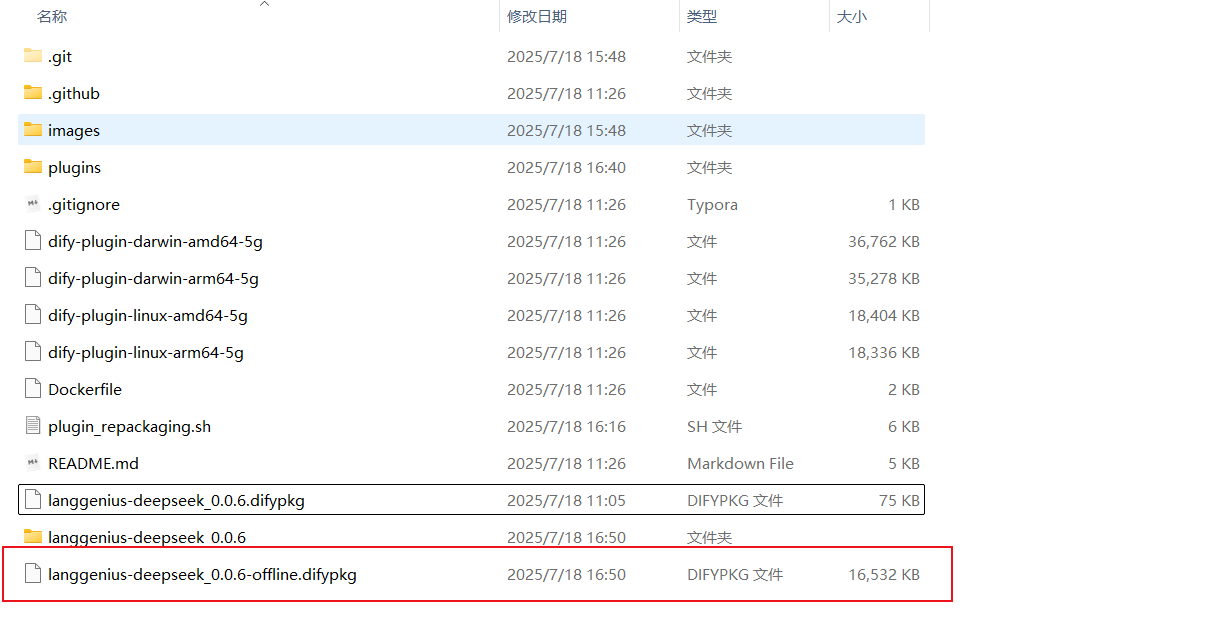Sort by 大小 column header
The width and height of the screenshot is (1229, 639).
tap(851, 16)
